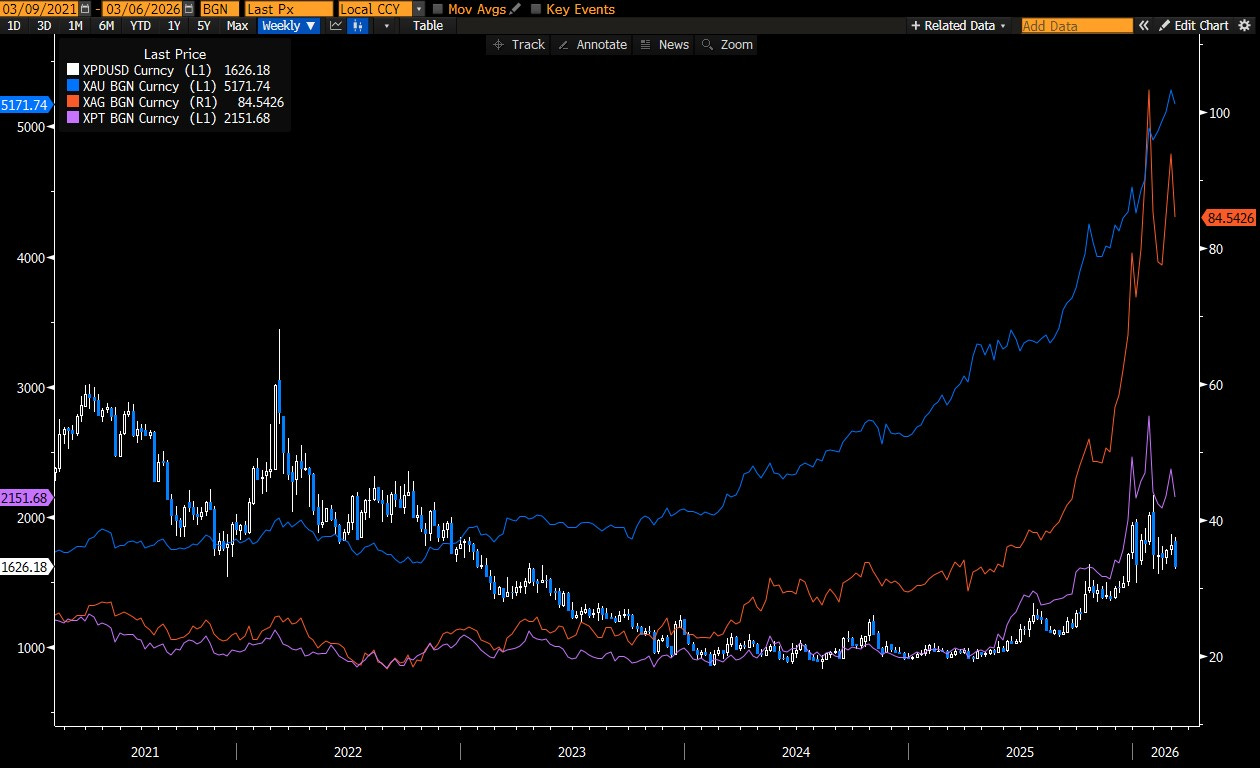Click the pencil icon beside Mov Avgs
Screen dimensions: 1260x768
[515, 9]
